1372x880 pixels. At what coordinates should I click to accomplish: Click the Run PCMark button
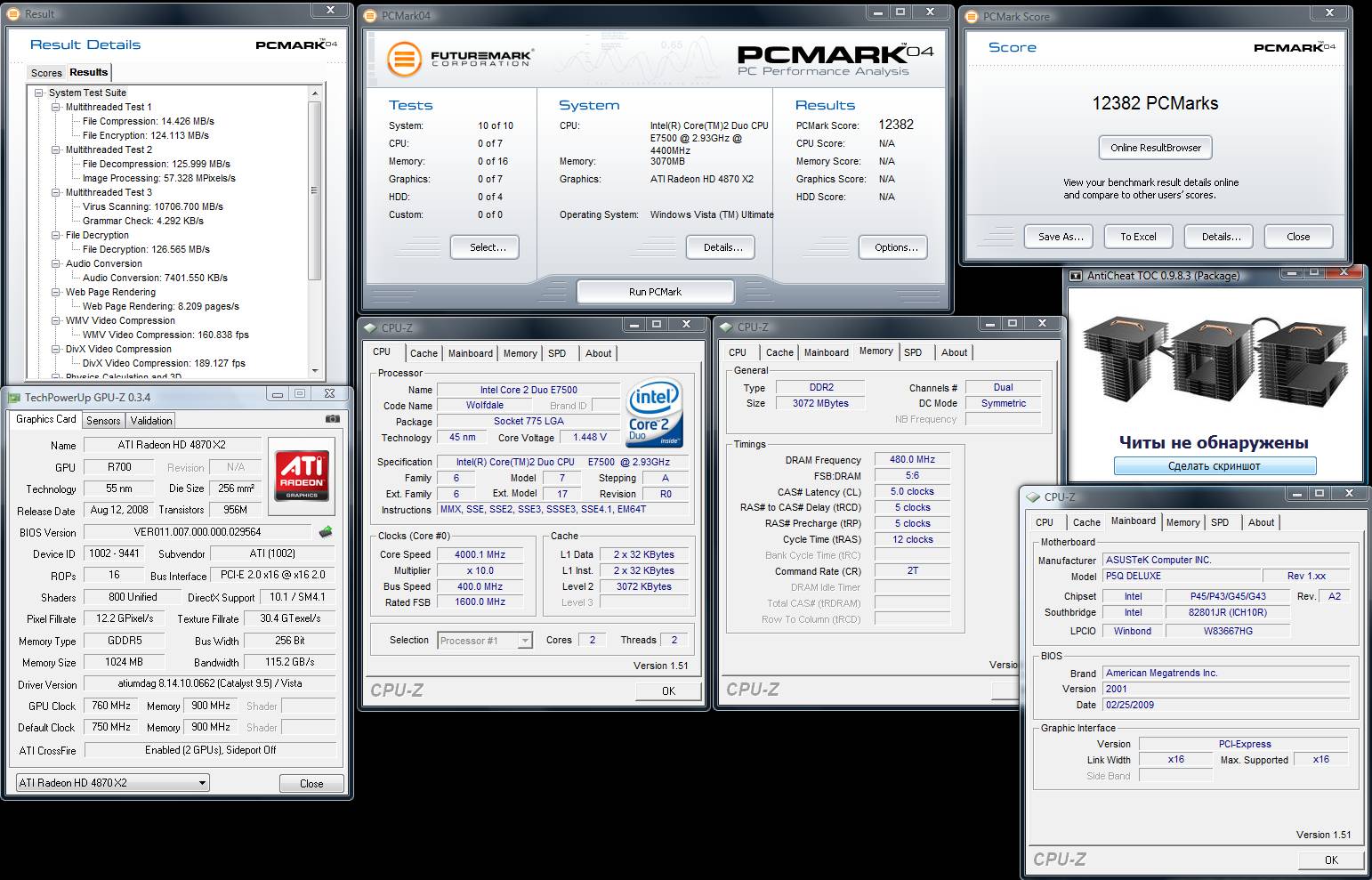point(655,292)
